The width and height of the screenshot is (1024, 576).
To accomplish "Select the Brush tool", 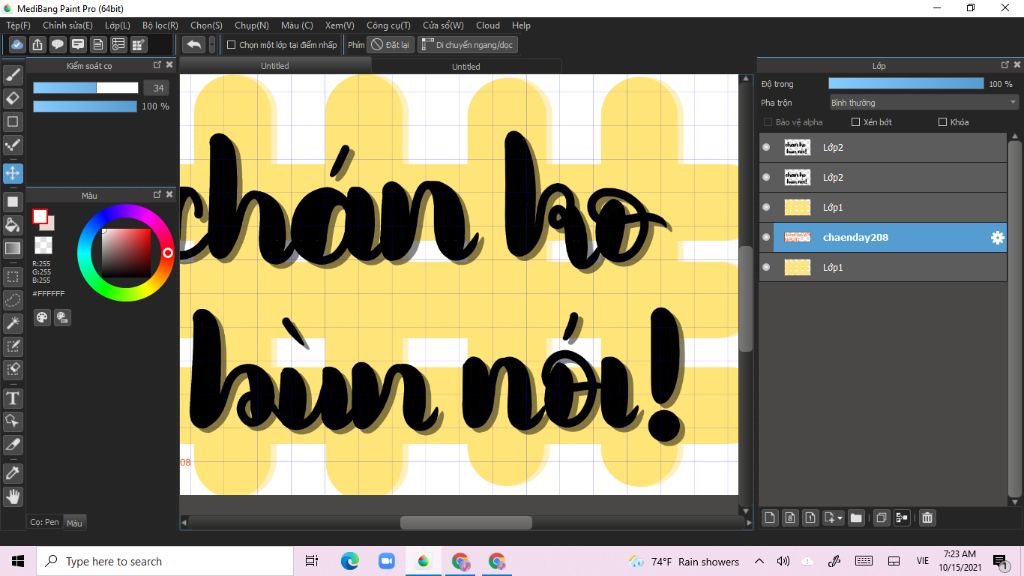I will point(12,75).
